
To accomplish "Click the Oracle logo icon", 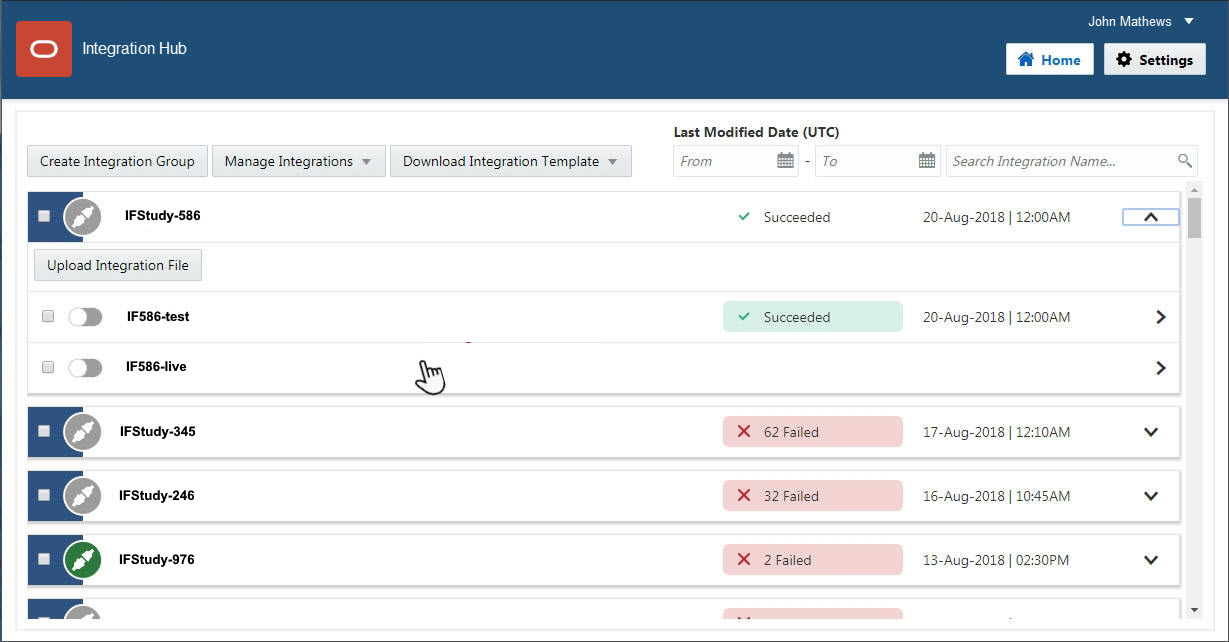I will pyautogui.click(x=44, y=49).
